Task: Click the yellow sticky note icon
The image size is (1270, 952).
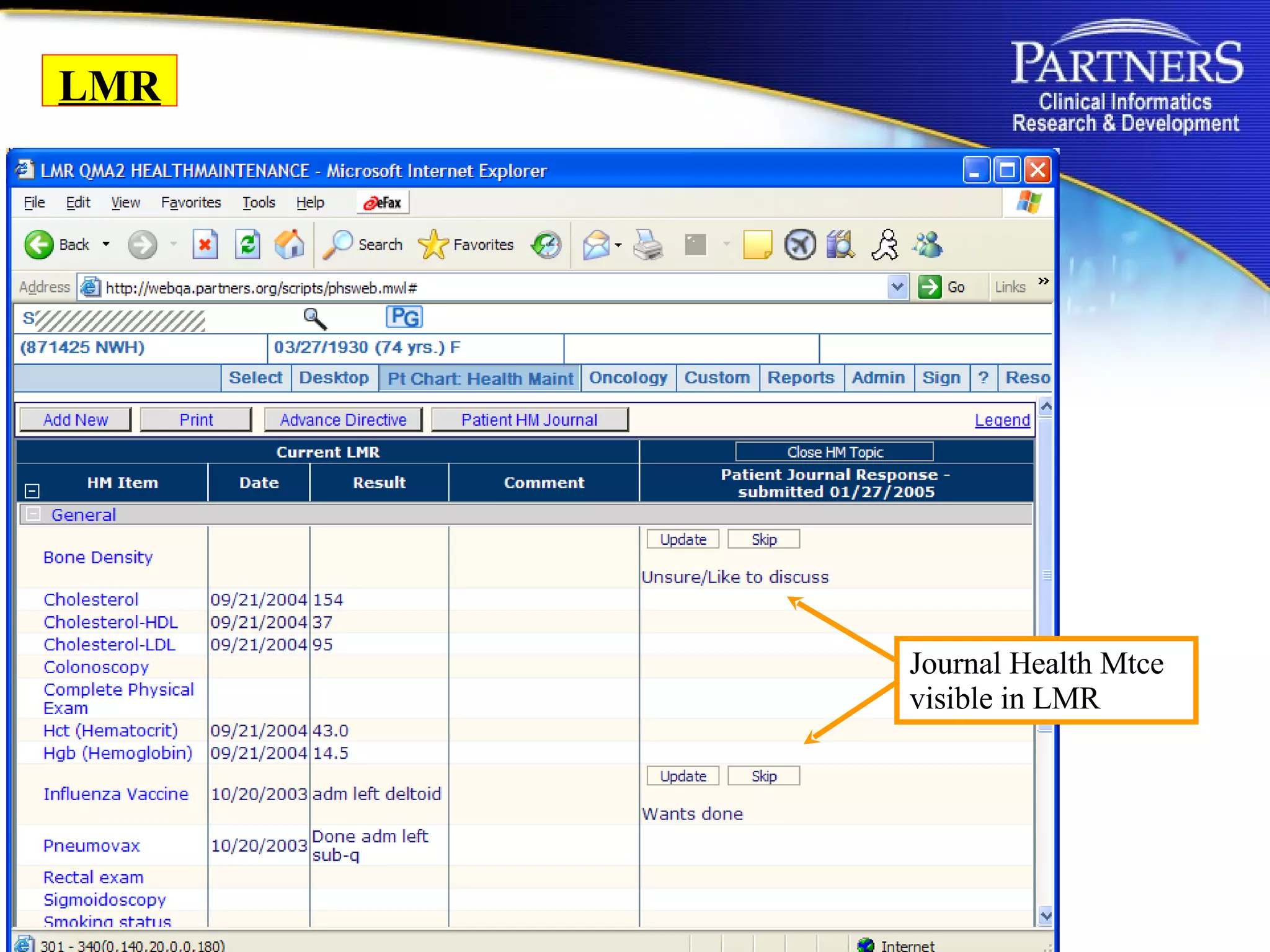Action: pyautogui.click(x=757, y=245)
